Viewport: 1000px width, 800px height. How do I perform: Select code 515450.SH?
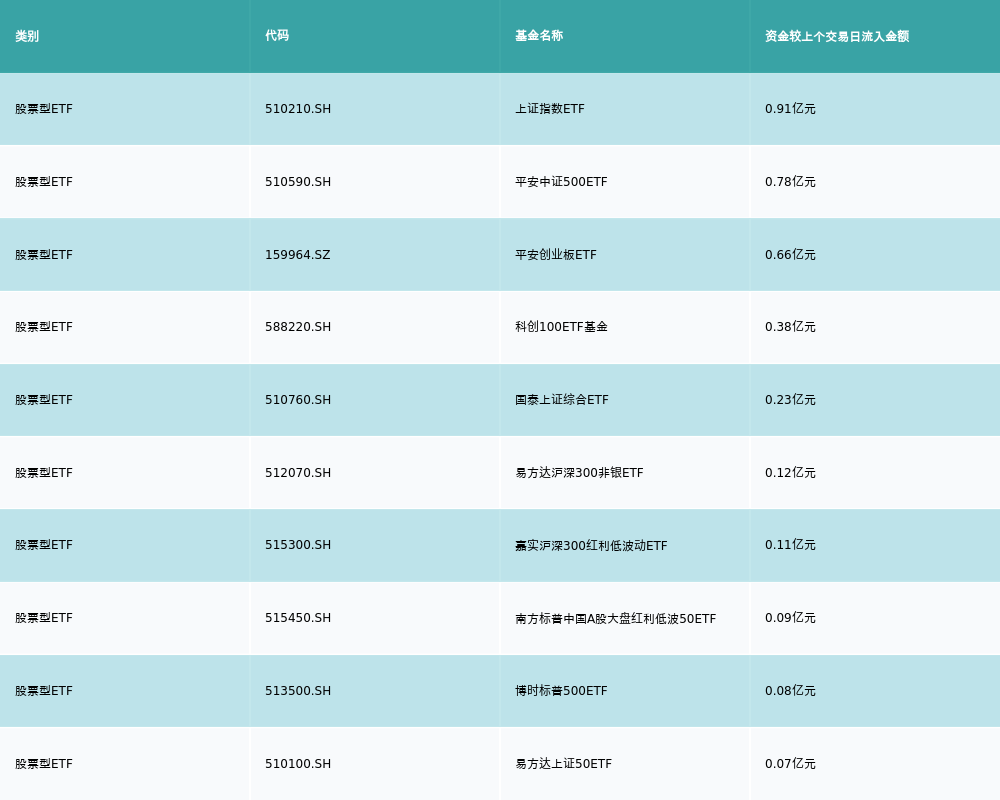[298, 618]
